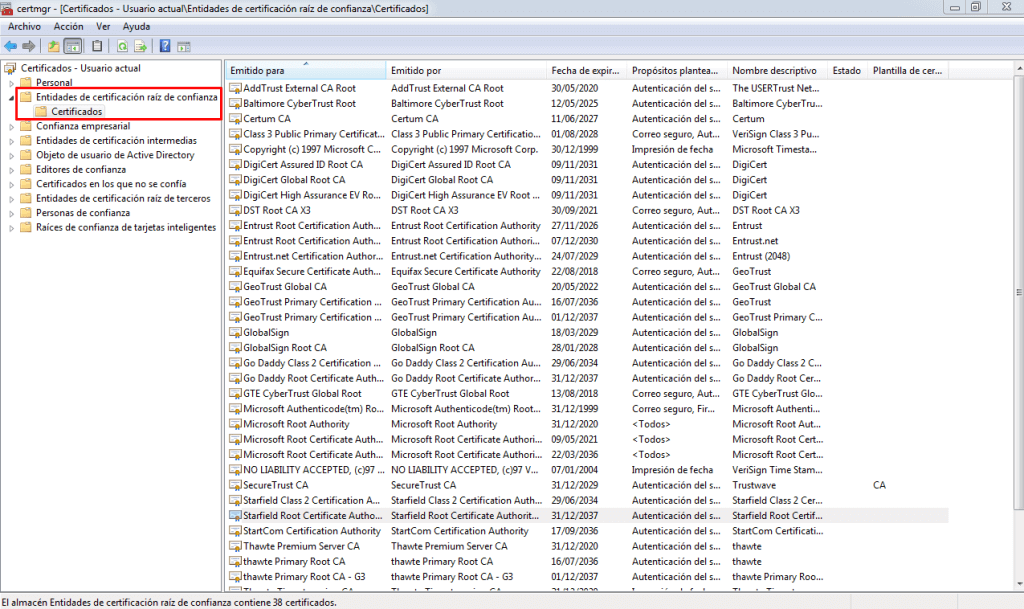Viewport: 1024px width, 609px height.
Task: Click the Export list toolbar icon
Action: coord(140,46)
